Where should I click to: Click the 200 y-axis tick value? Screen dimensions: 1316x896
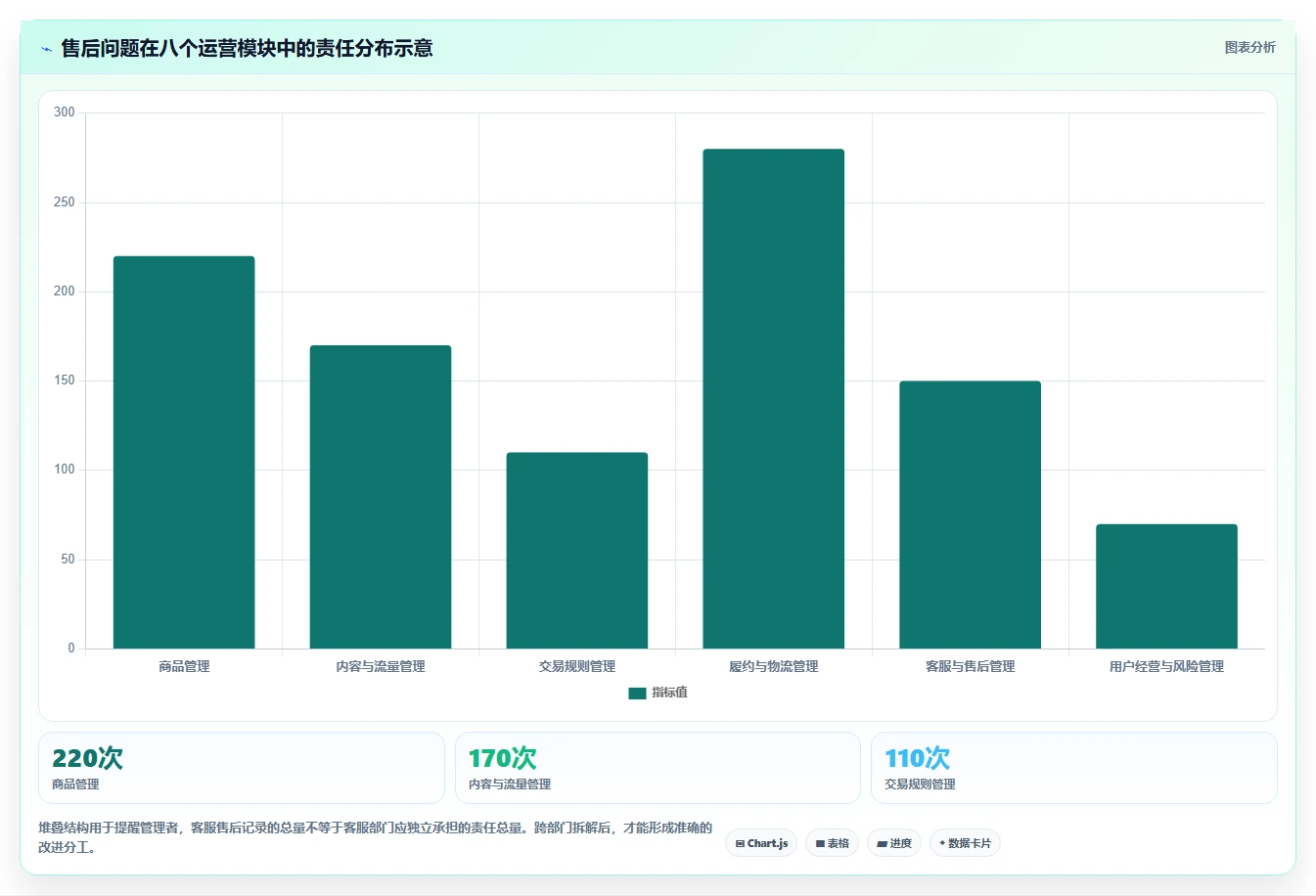point(65,291)
